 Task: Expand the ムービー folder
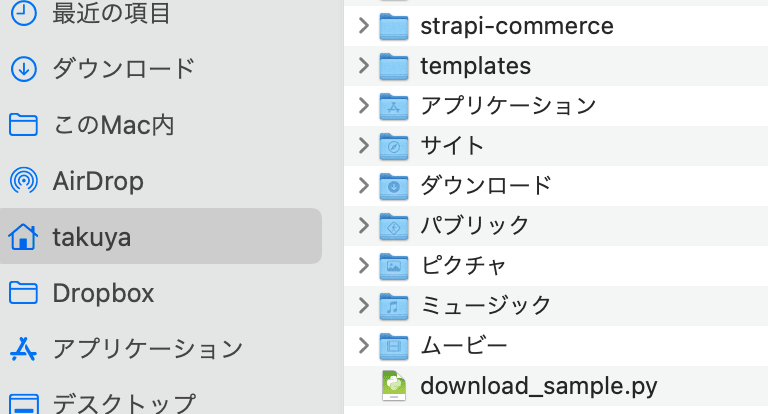pyautogui.click(x=363, y=345)
